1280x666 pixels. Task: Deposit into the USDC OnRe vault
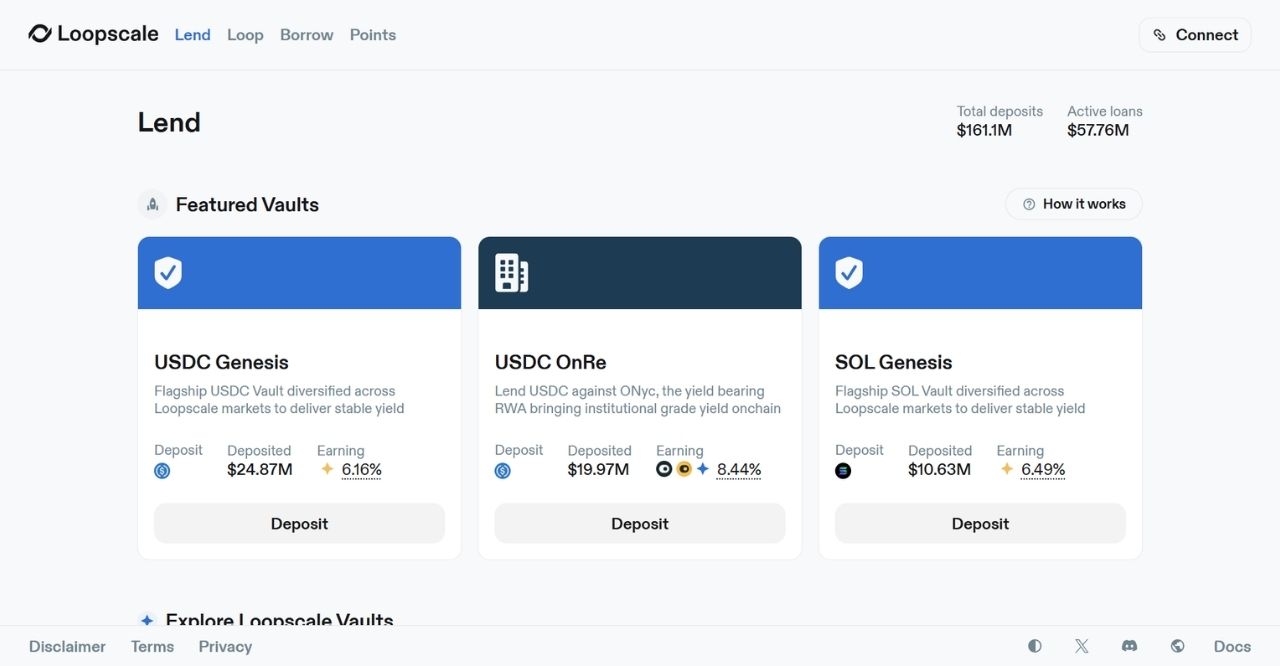tap(640, 523)
